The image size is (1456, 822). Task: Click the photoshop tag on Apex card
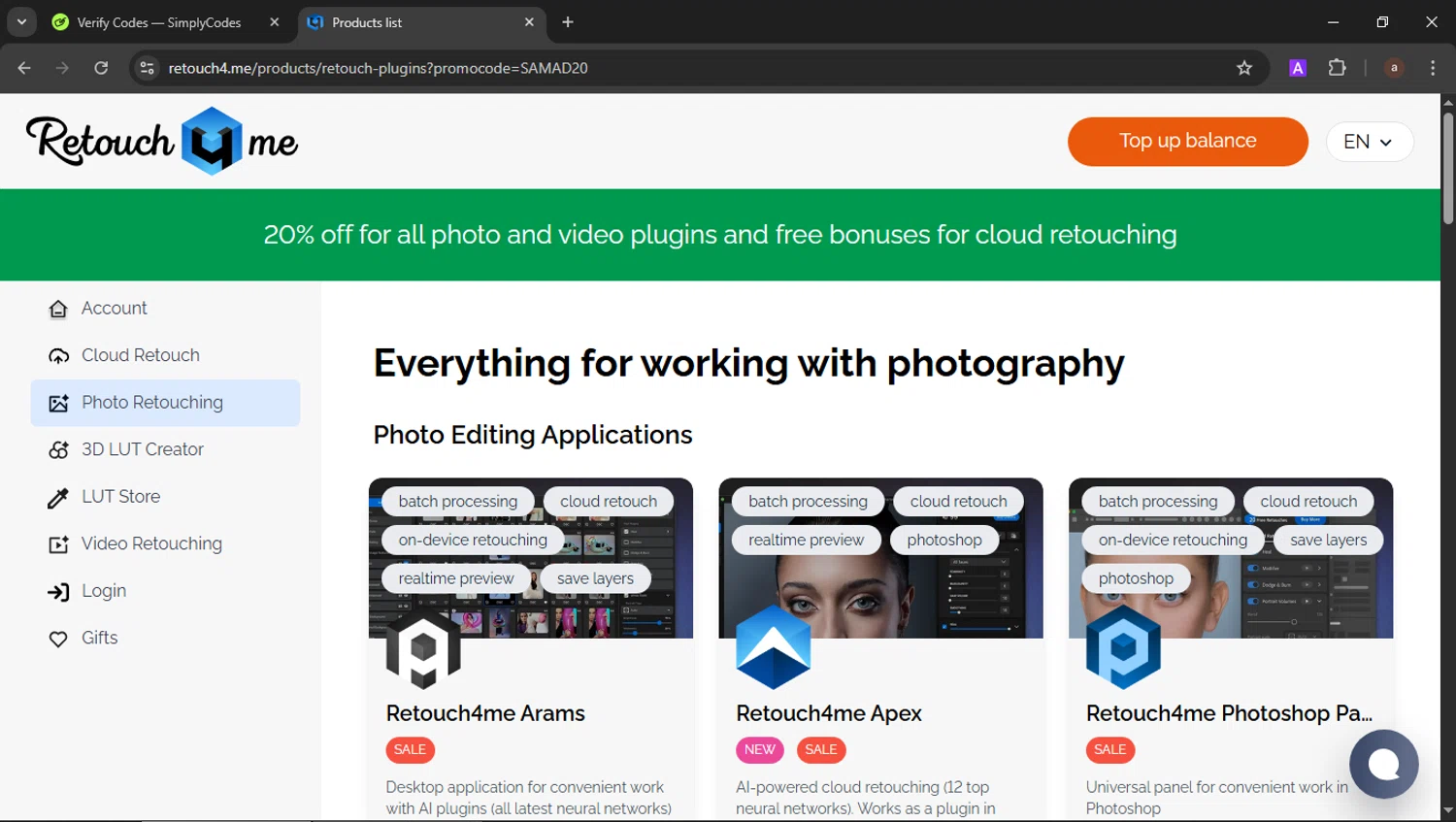click(944, 541)
